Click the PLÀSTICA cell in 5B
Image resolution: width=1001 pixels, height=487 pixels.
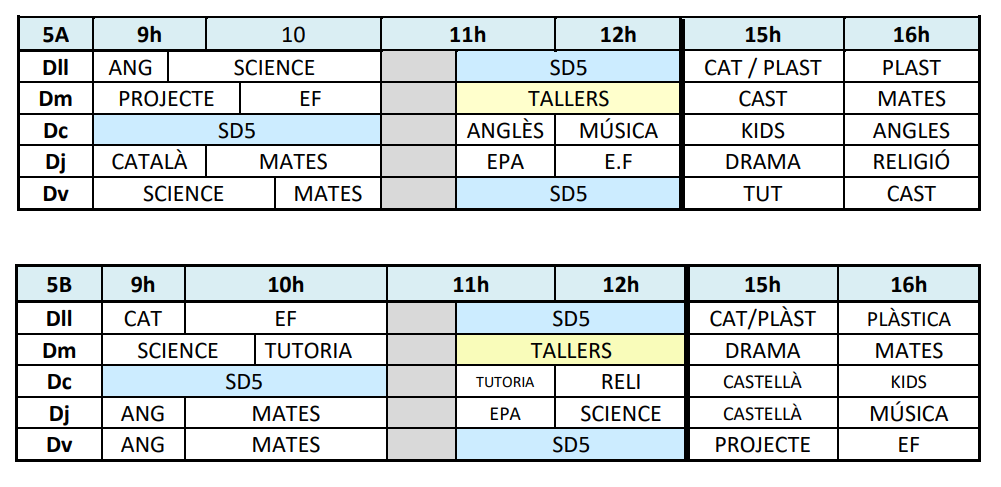[908, 319]
